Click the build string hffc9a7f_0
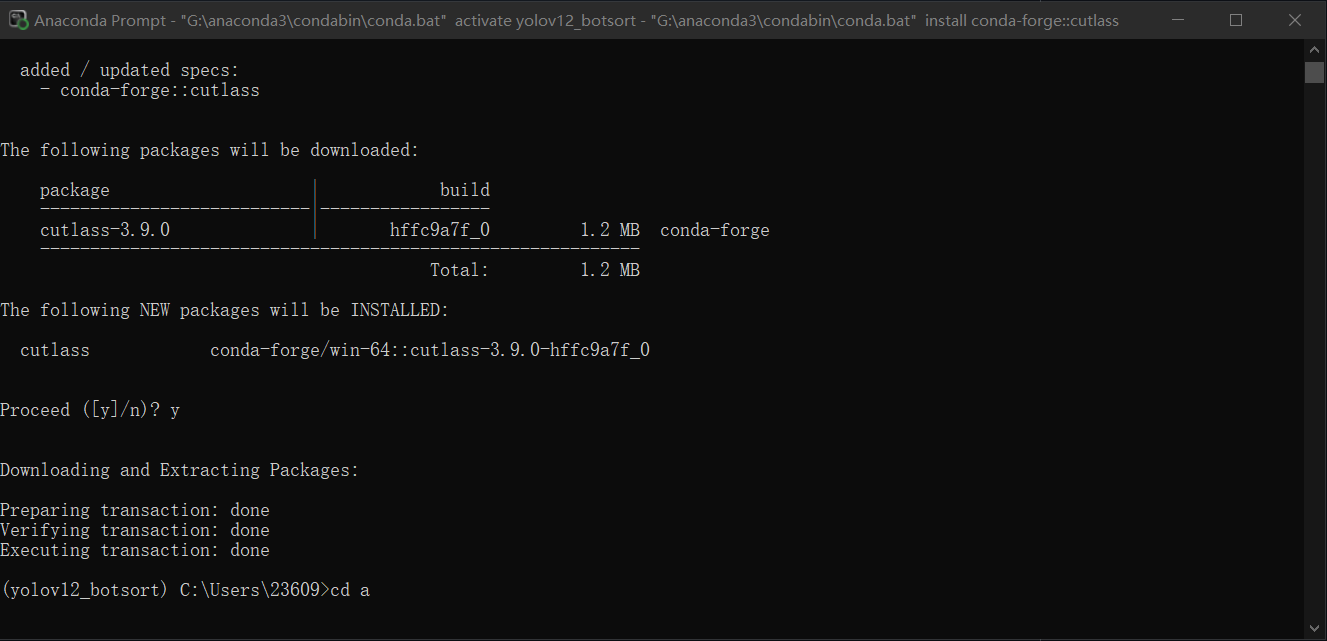The width and height of the screenshot is (1327, 641). [x=439, y=229]
